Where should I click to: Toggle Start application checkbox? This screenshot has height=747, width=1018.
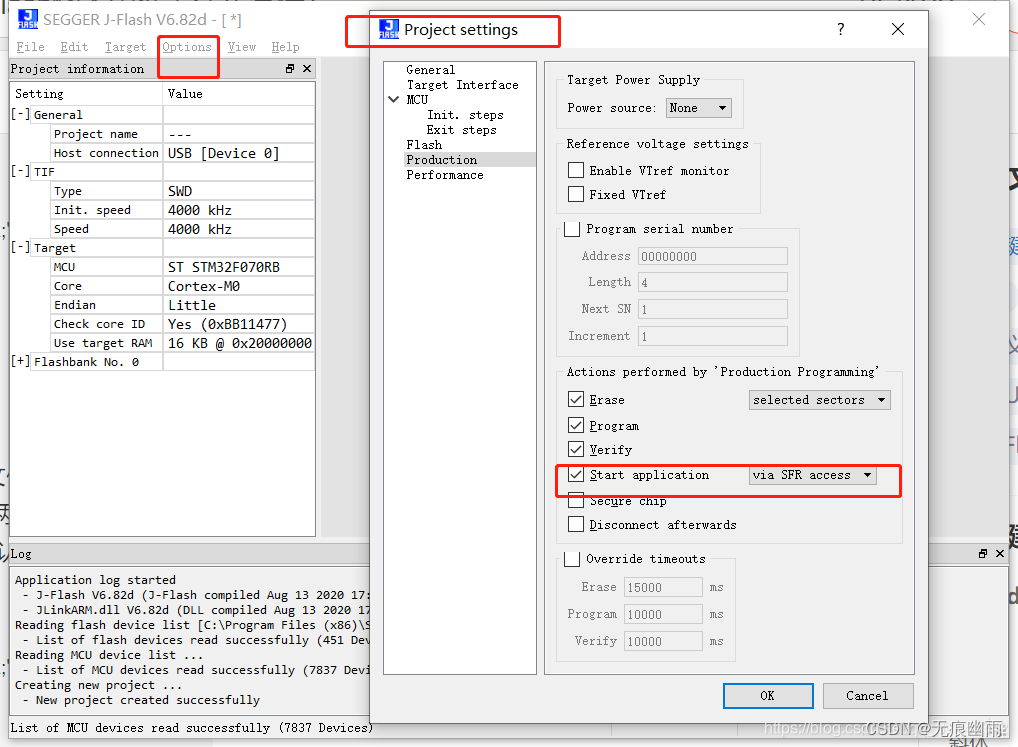[x=576, y=474]
